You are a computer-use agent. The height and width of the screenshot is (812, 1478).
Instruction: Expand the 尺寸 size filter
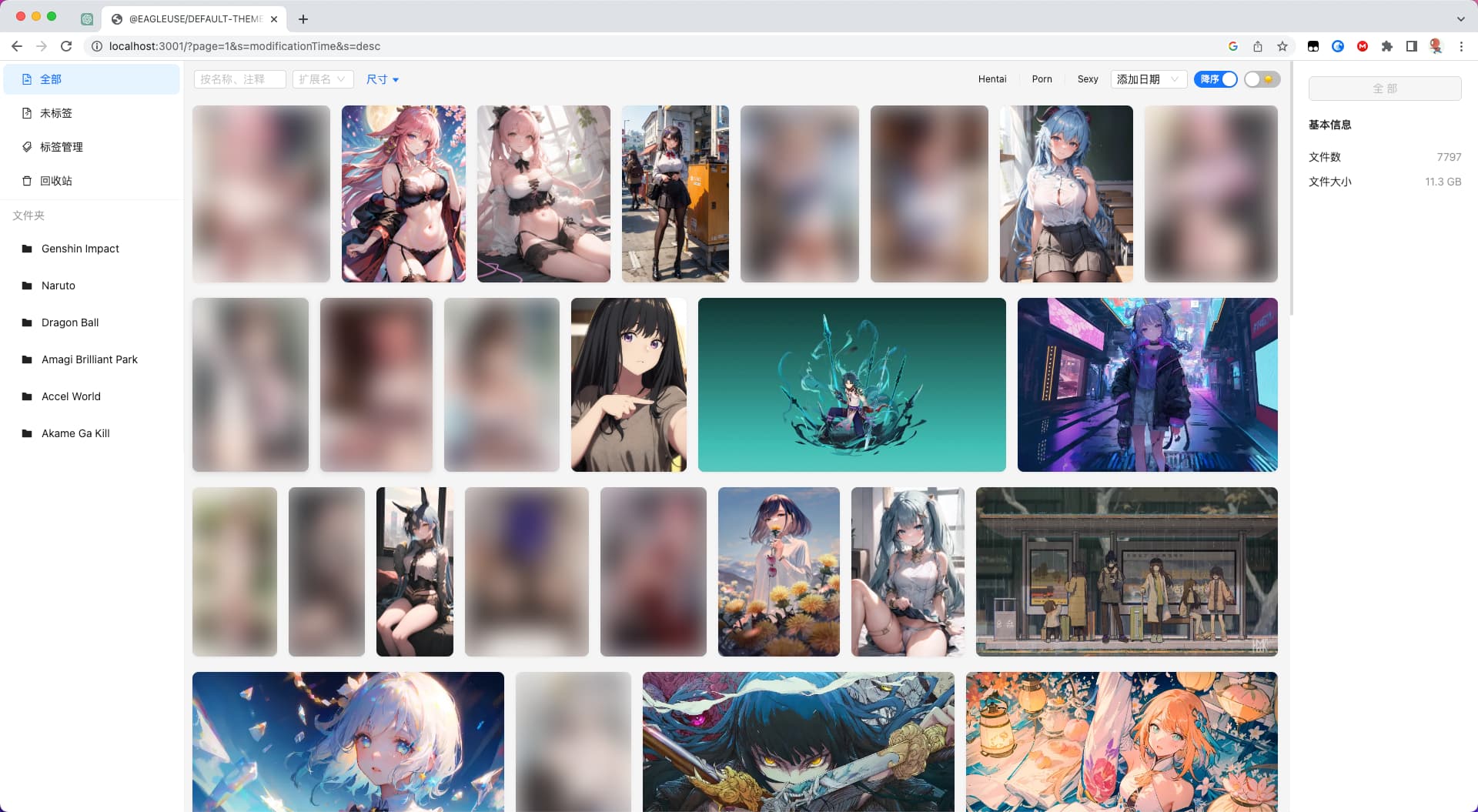[x=382, y=79]
